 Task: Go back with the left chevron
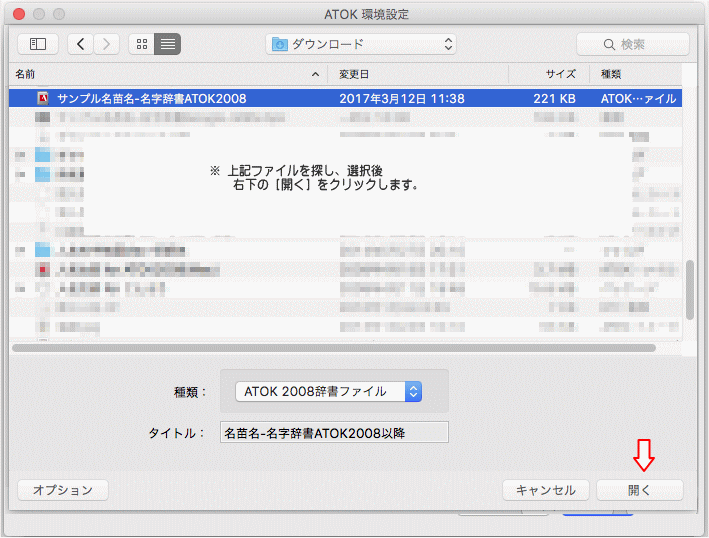tap(80, 44)
